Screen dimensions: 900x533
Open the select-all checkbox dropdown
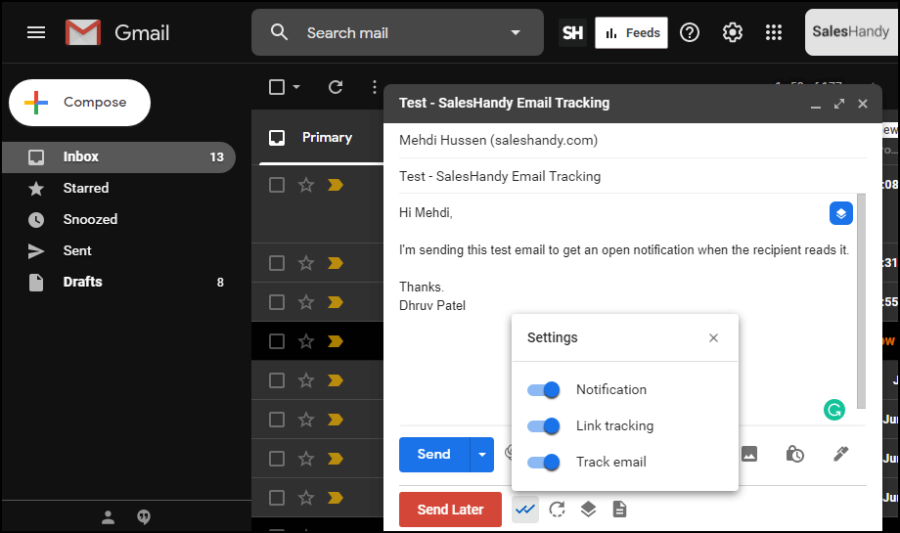tap(297, 88)
